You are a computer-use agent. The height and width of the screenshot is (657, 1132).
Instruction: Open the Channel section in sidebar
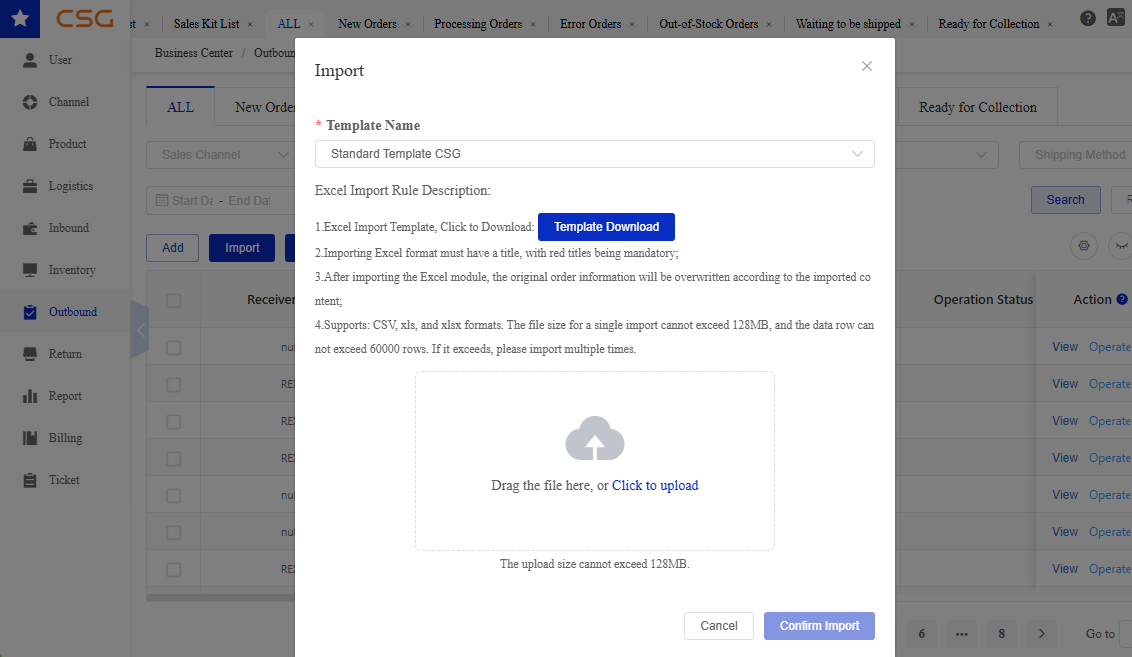click(x=65, y=102)
